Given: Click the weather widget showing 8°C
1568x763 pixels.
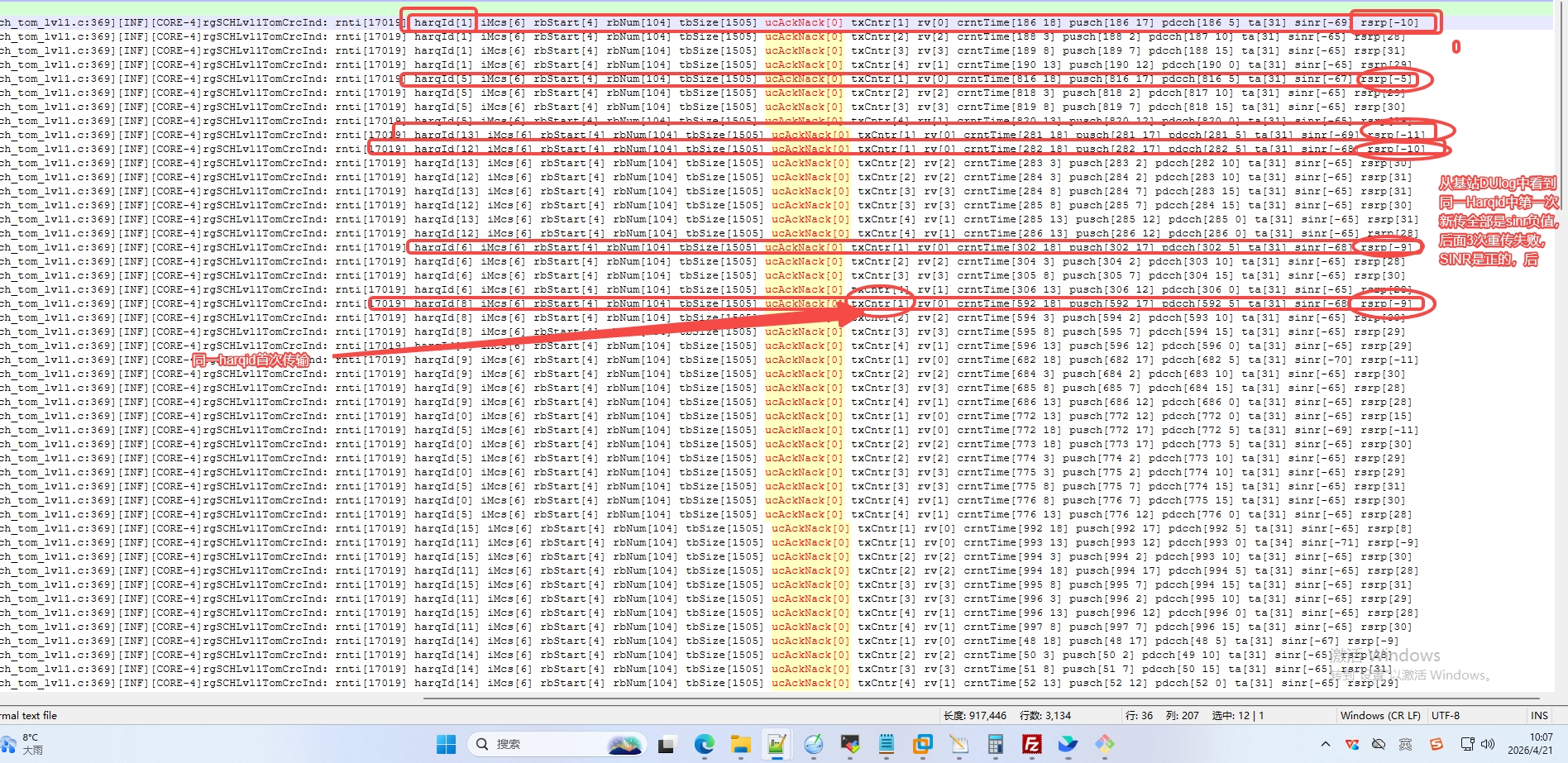Looking at the screenshot, I should [x=25, y=744].
